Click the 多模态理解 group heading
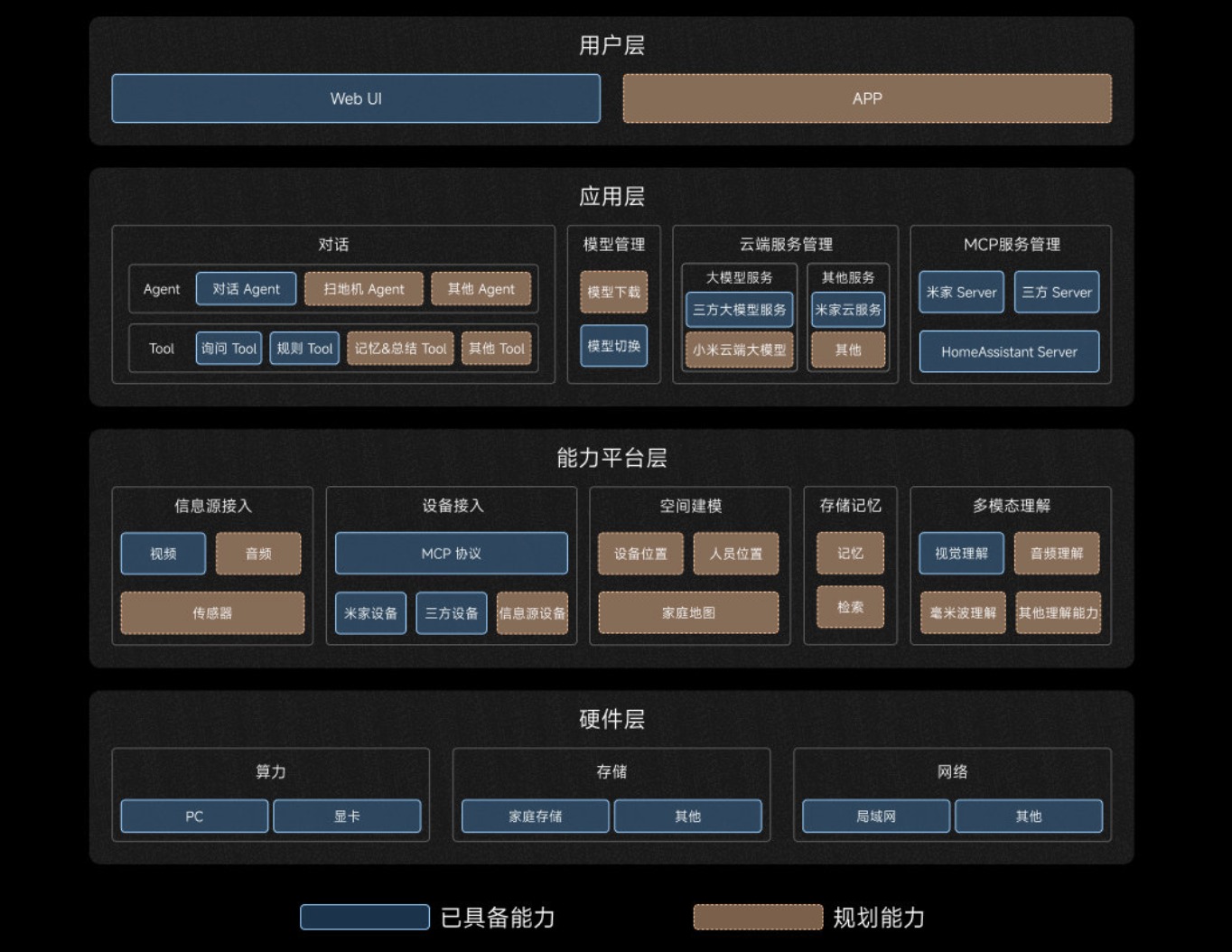Viewport: 1232px width, 952px height. [x=1012, y=506]
